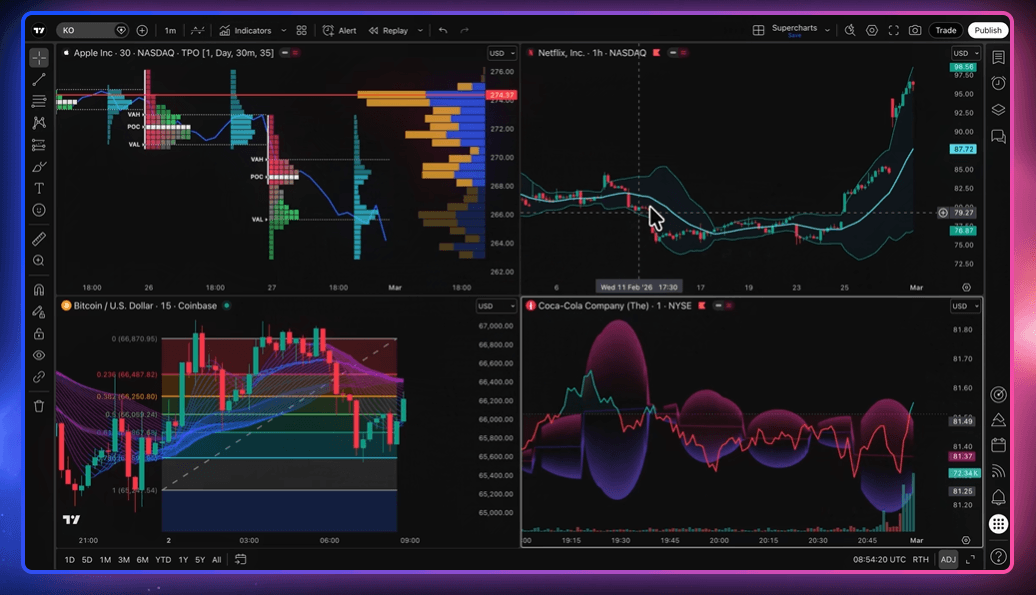Add a symbol to compare with the plus icon
1036x595 pixels.
point(142,30)
